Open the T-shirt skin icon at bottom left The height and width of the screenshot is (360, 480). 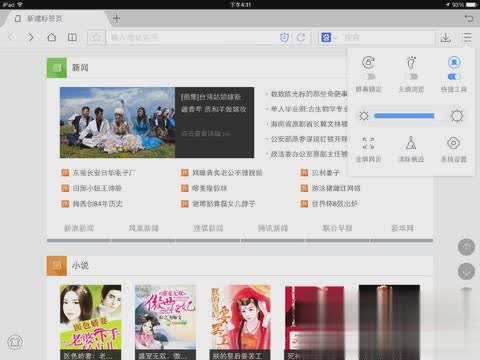pyautogui.click(x=15, y=342)
